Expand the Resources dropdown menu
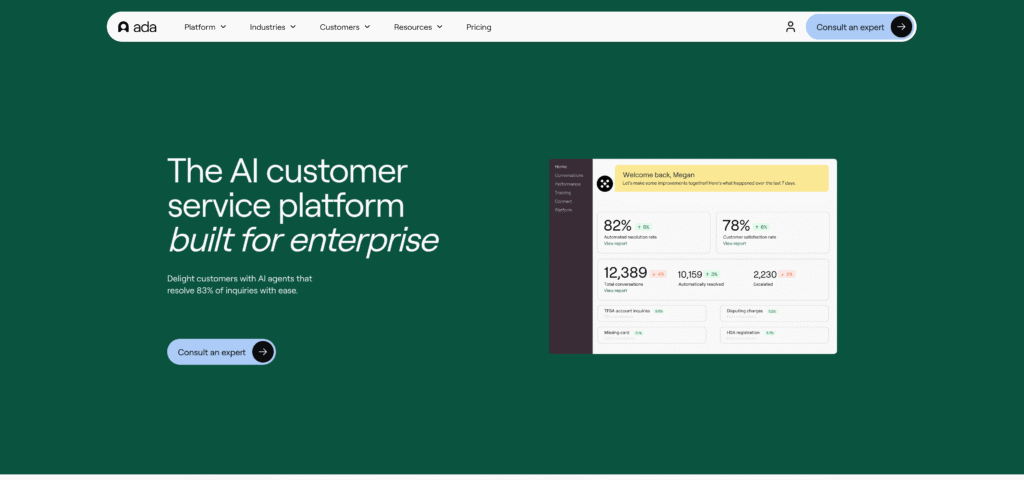The image size is (1024, 480). click(x=418, y=27)
